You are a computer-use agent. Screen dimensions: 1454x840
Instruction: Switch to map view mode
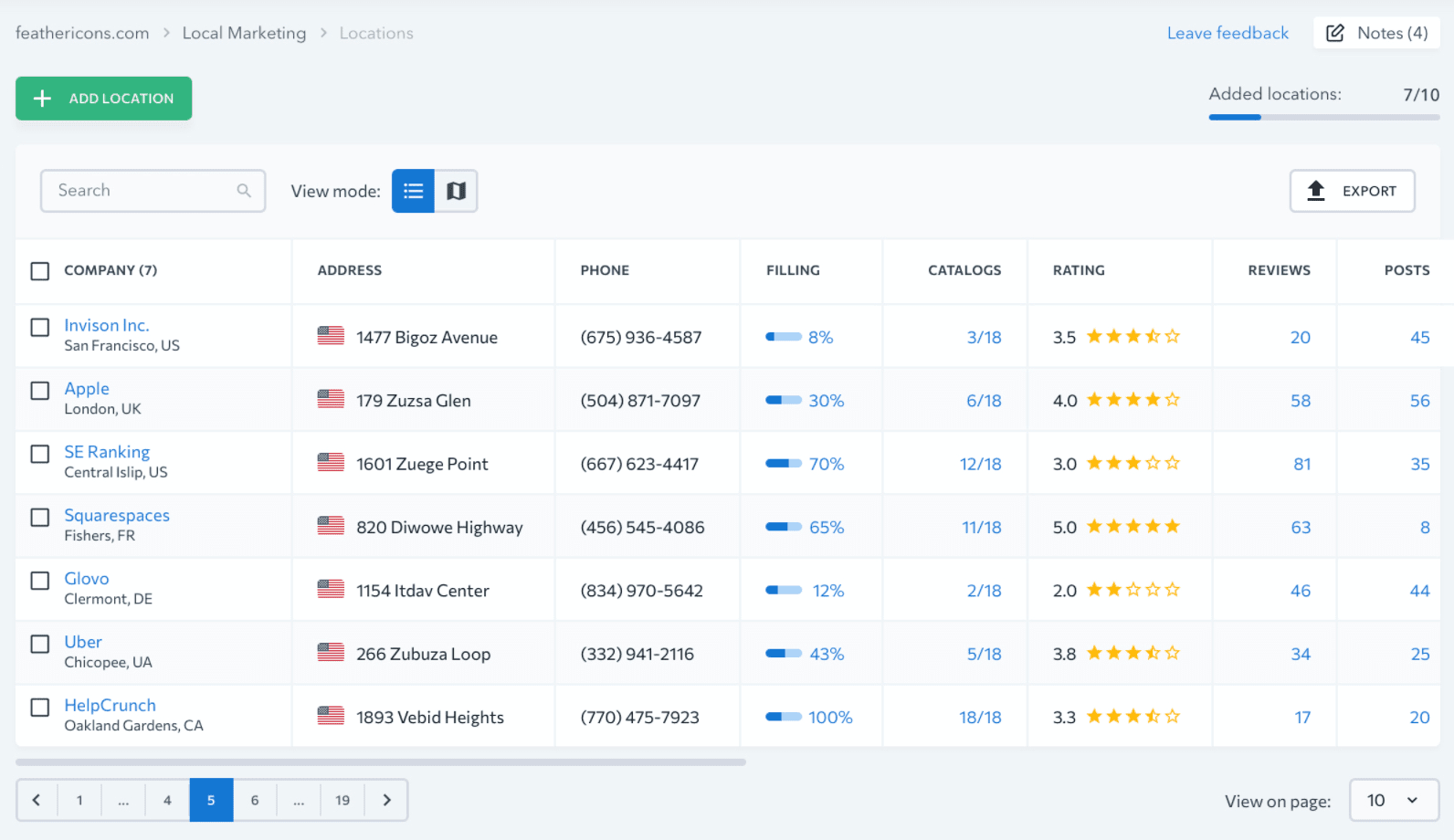tap(457, 191)
